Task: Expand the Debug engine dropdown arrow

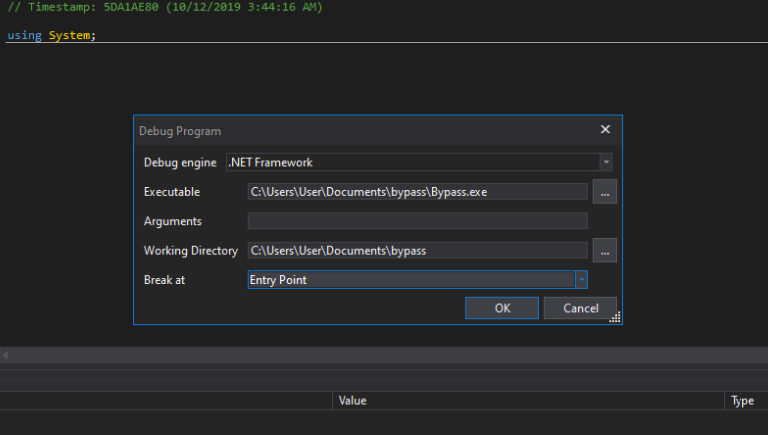Action: pos(605,162)
